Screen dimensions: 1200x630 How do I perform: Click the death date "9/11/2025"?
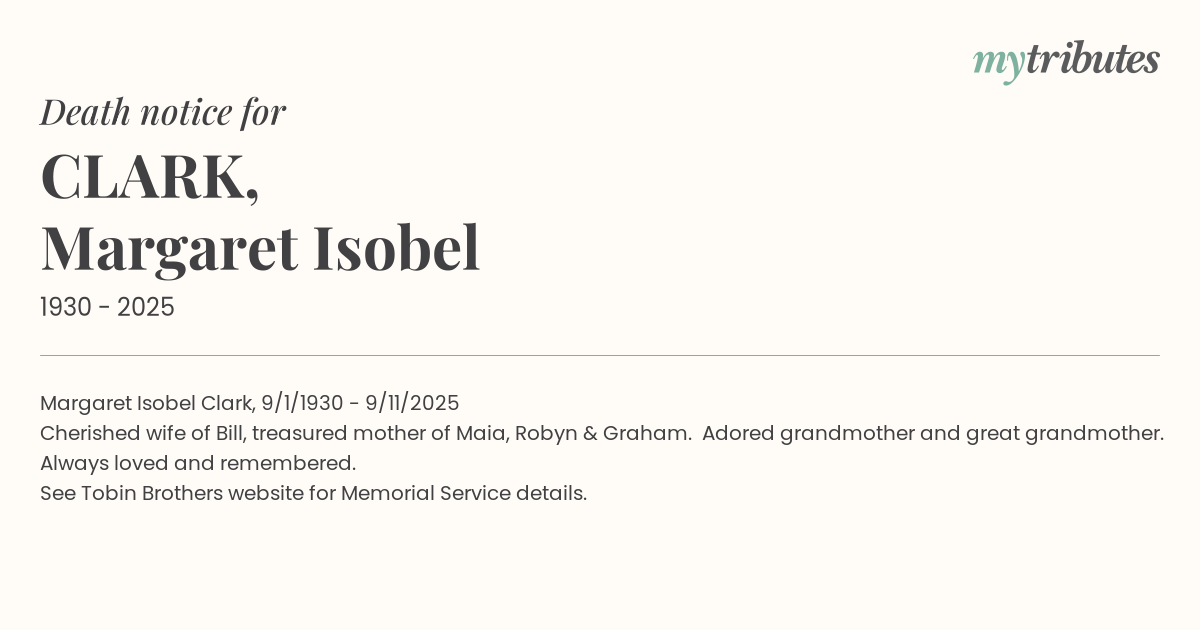click(x=412, y=403)
